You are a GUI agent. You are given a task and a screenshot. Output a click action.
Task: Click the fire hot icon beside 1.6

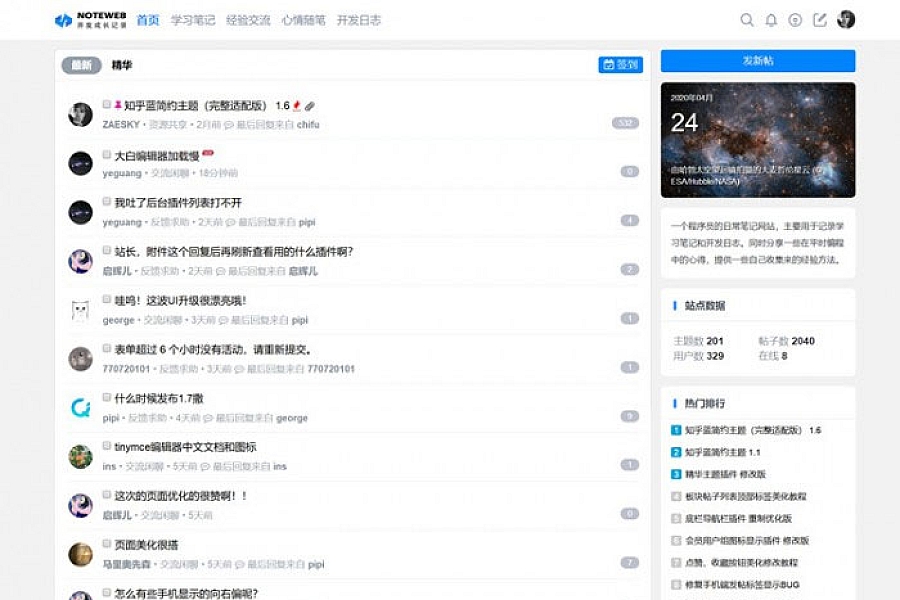pyautogui.click(x=297, y=106)
